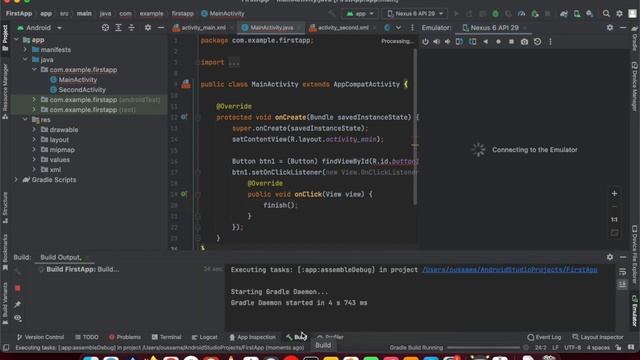This screenshot has width=640, height=360.
Task: Select opened file target icon in Project panel
Action: point(105,28)
